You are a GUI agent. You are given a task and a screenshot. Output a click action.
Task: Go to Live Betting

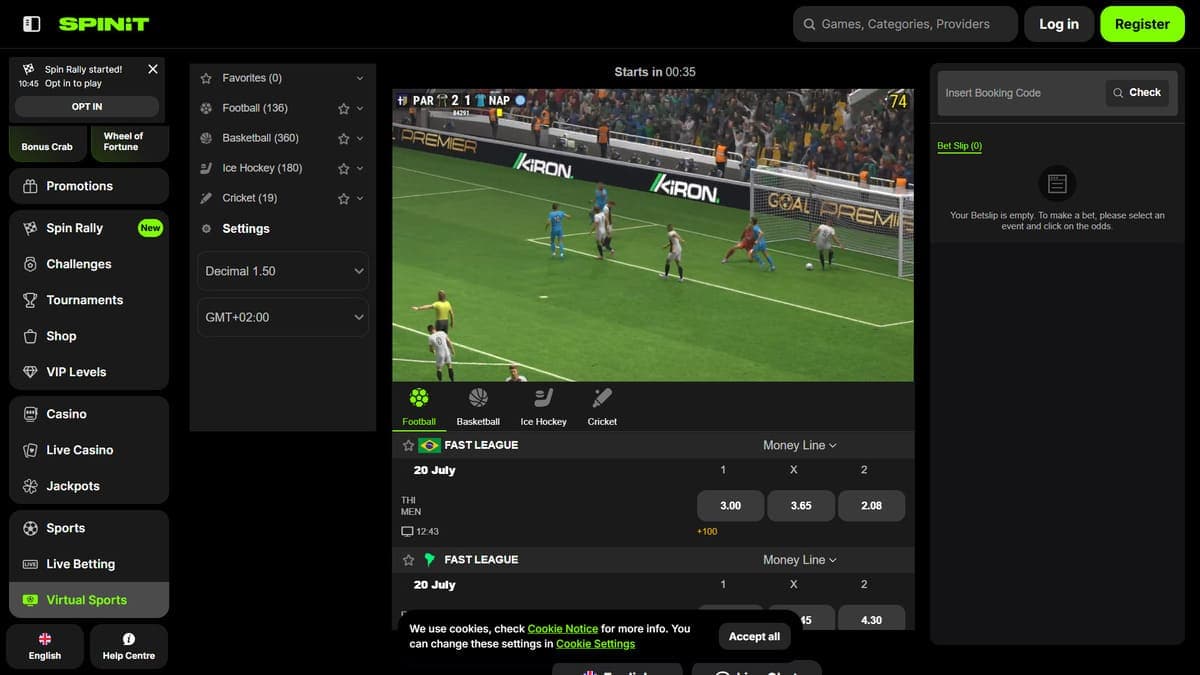pos(89,564)
